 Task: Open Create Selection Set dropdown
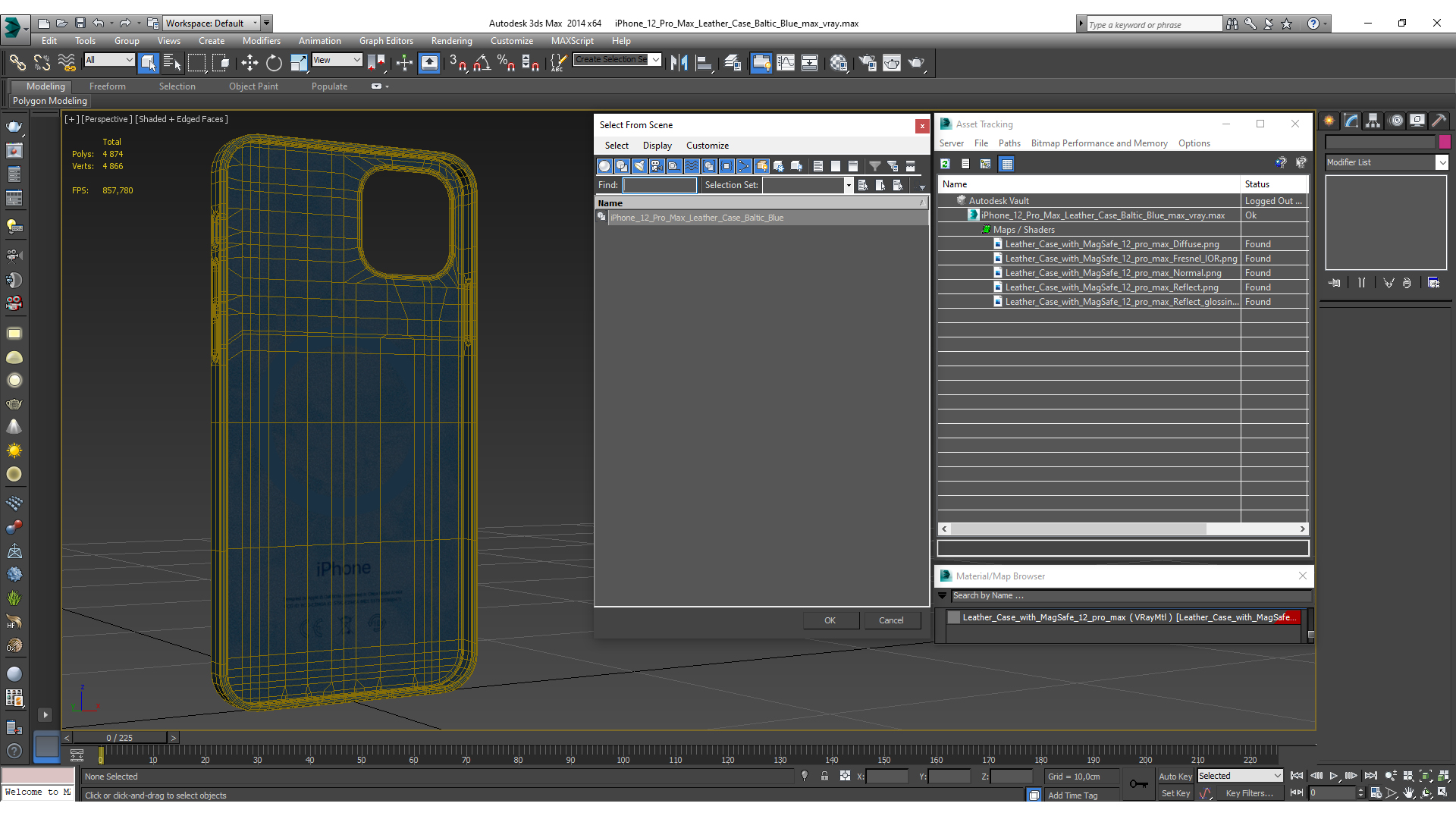656,60
